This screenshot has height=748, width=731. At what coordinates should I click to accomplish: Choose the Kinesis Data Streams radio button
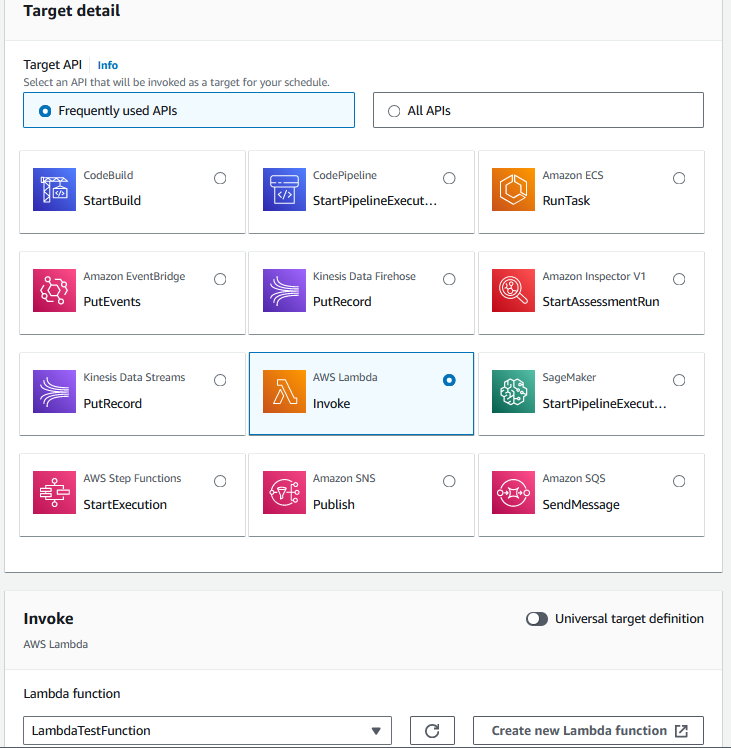pos(220,380)
